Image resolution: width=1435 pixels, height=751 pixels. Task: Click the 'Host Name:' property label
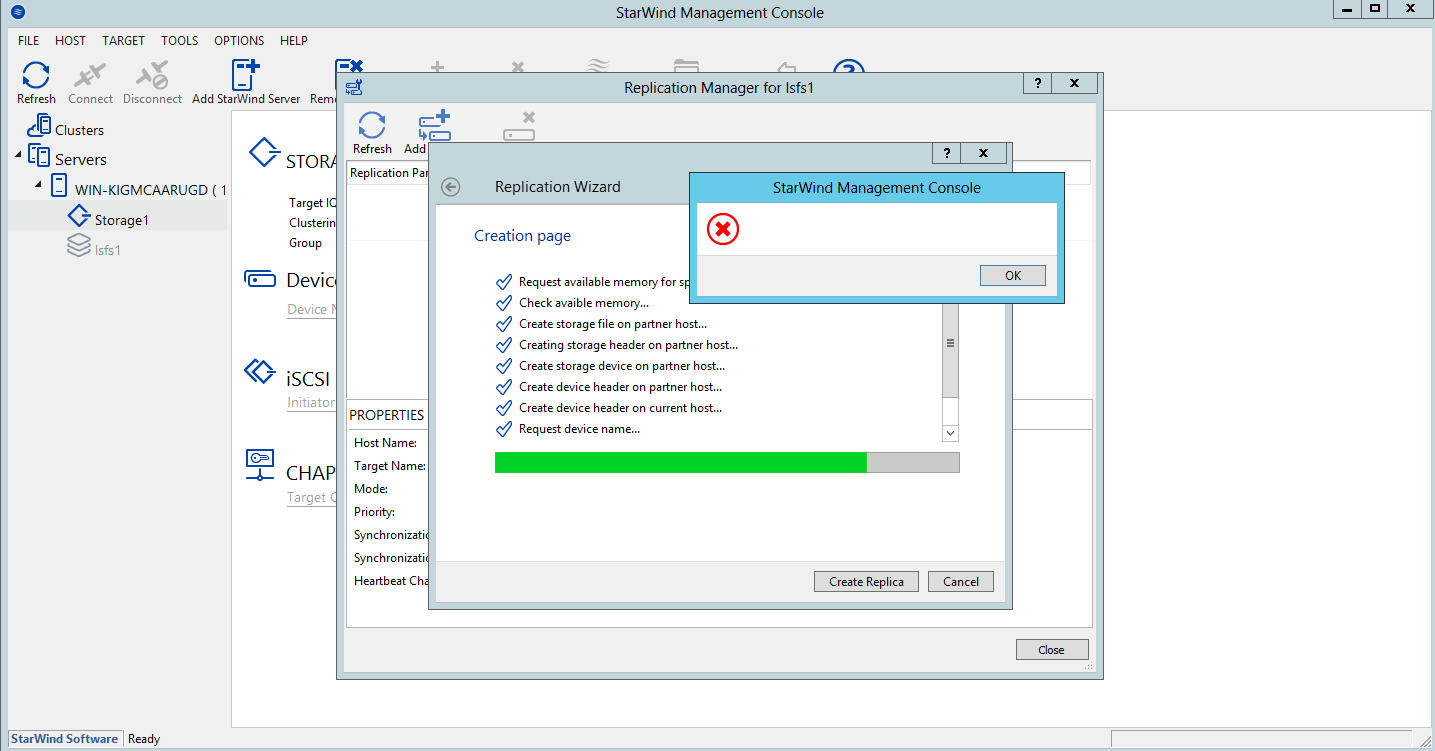pyautogui.click(x=385, y=442)
